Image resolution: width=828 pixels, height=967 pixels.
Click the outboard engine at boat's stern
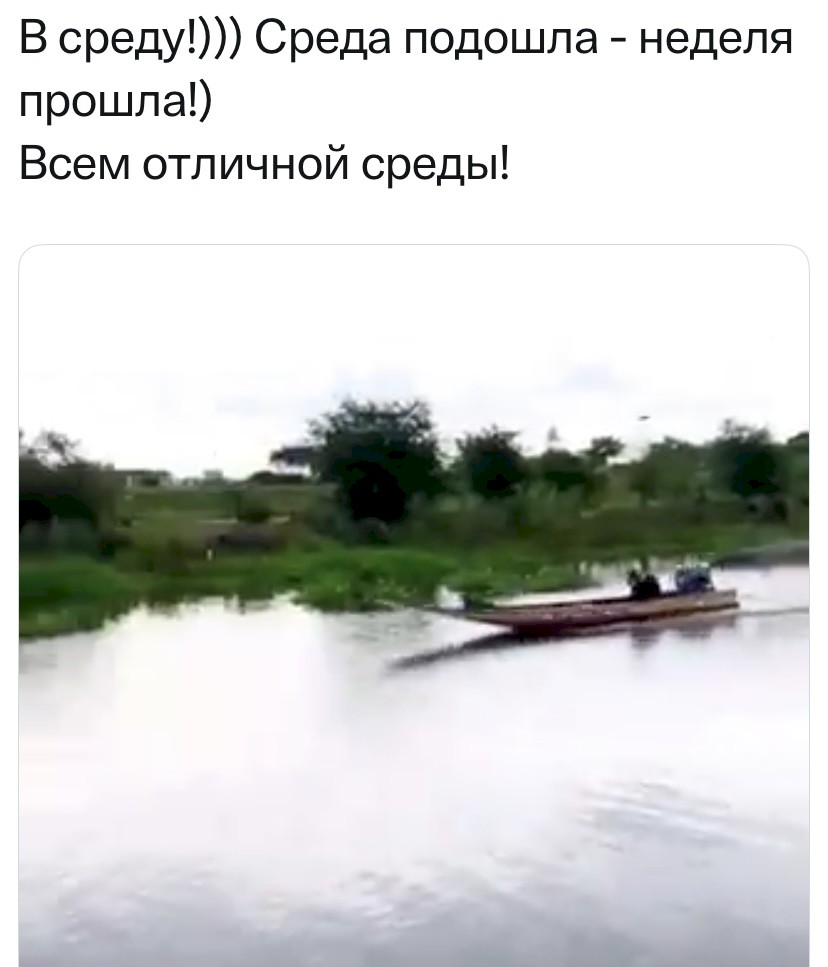coord(694,578)
